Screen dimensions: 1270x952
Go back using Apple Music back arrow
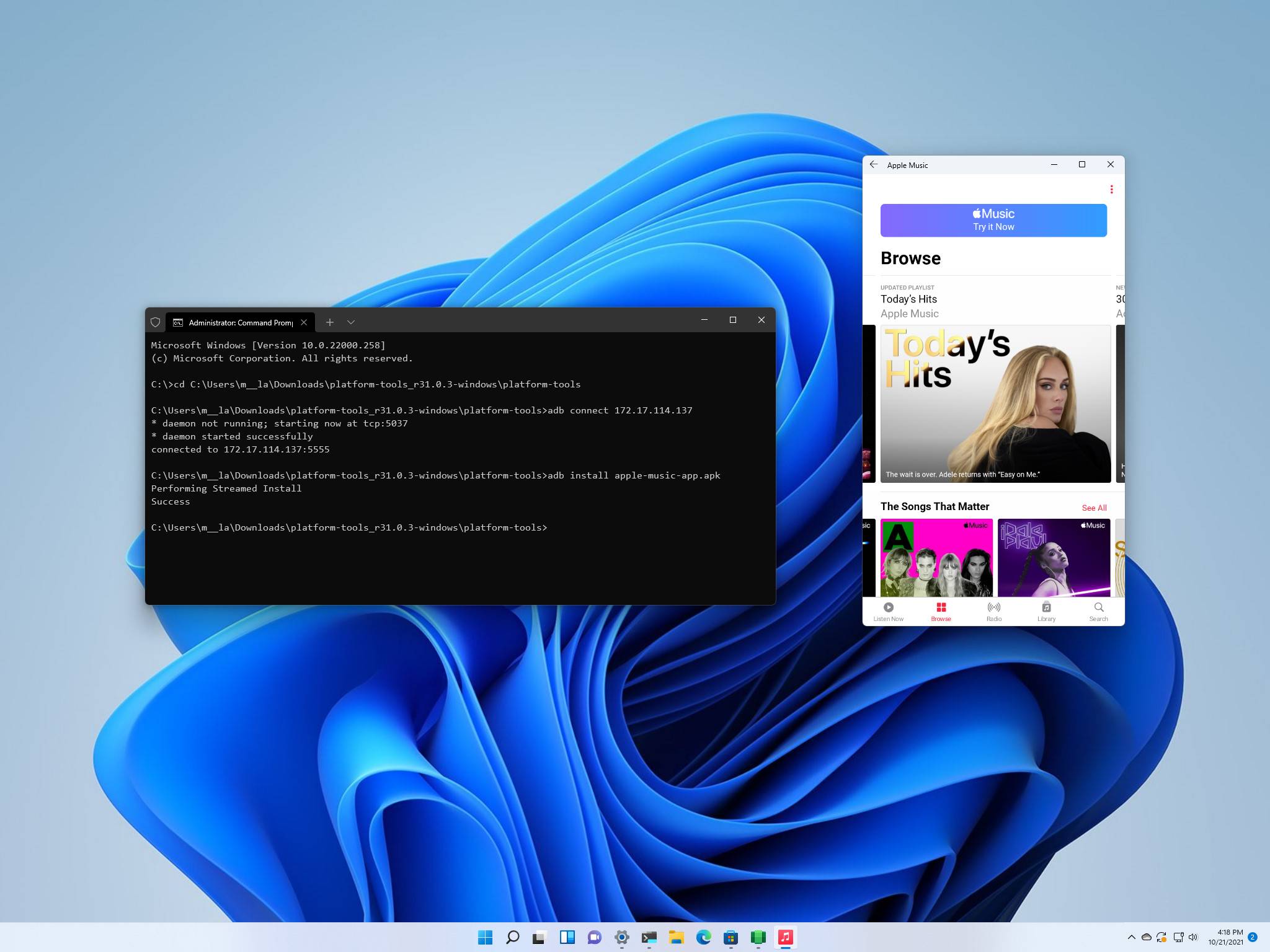(874, 165)
